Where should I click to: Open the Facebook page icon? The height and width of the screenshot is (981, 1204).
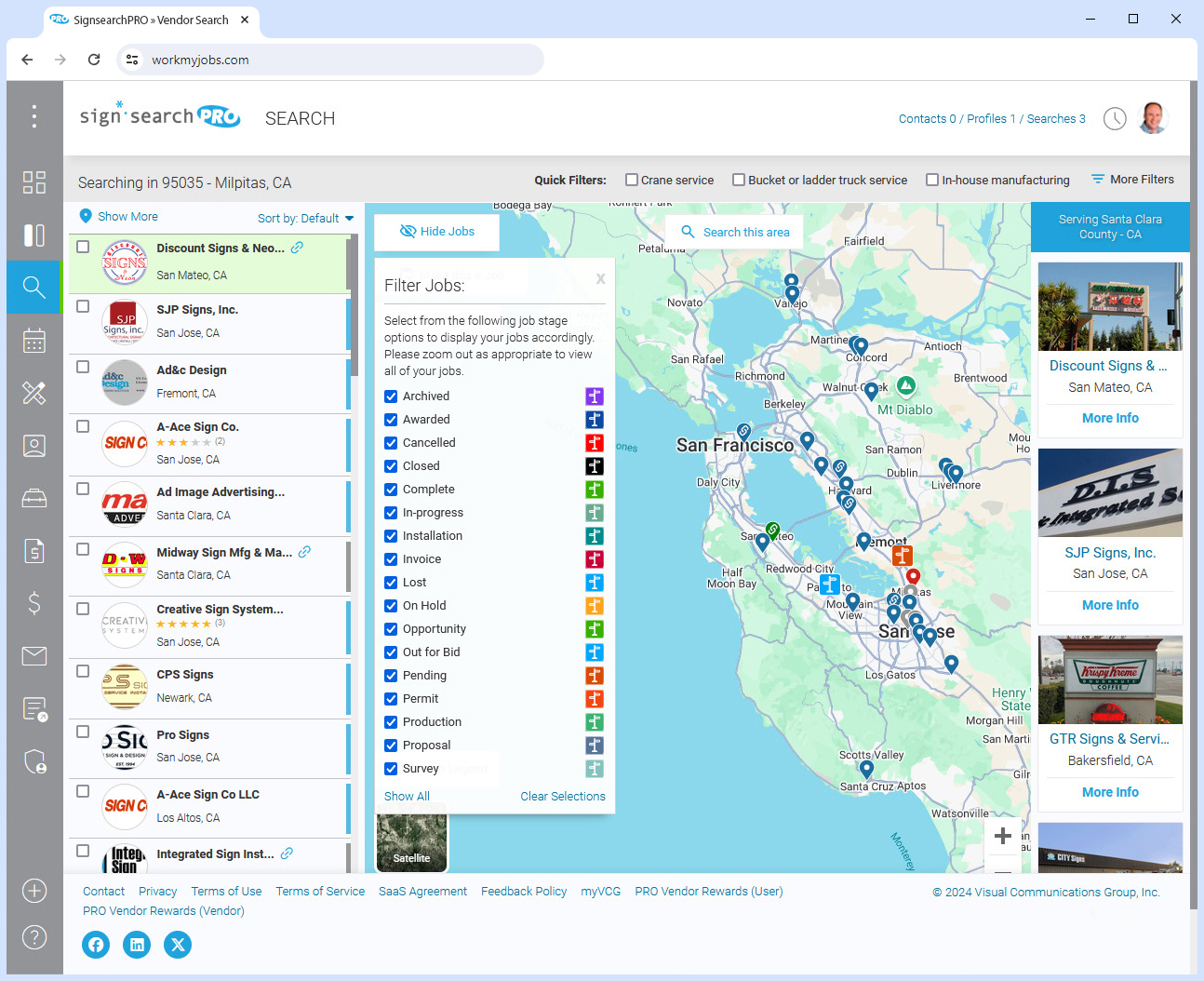[x=96, y=945]
